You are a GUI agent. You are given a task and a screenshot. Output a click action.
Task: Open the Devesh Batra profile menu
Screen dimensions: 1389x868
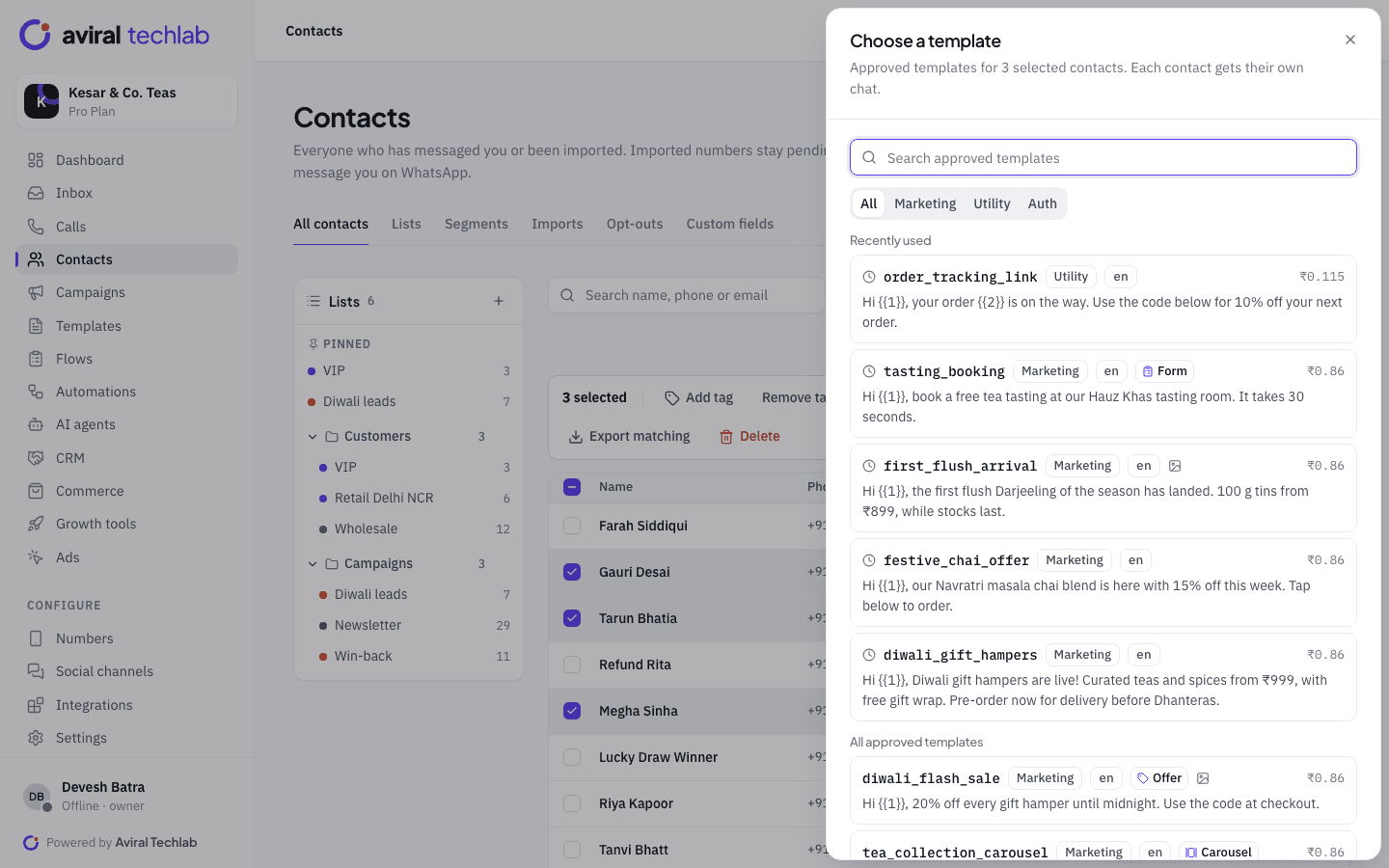coord(126,797)
